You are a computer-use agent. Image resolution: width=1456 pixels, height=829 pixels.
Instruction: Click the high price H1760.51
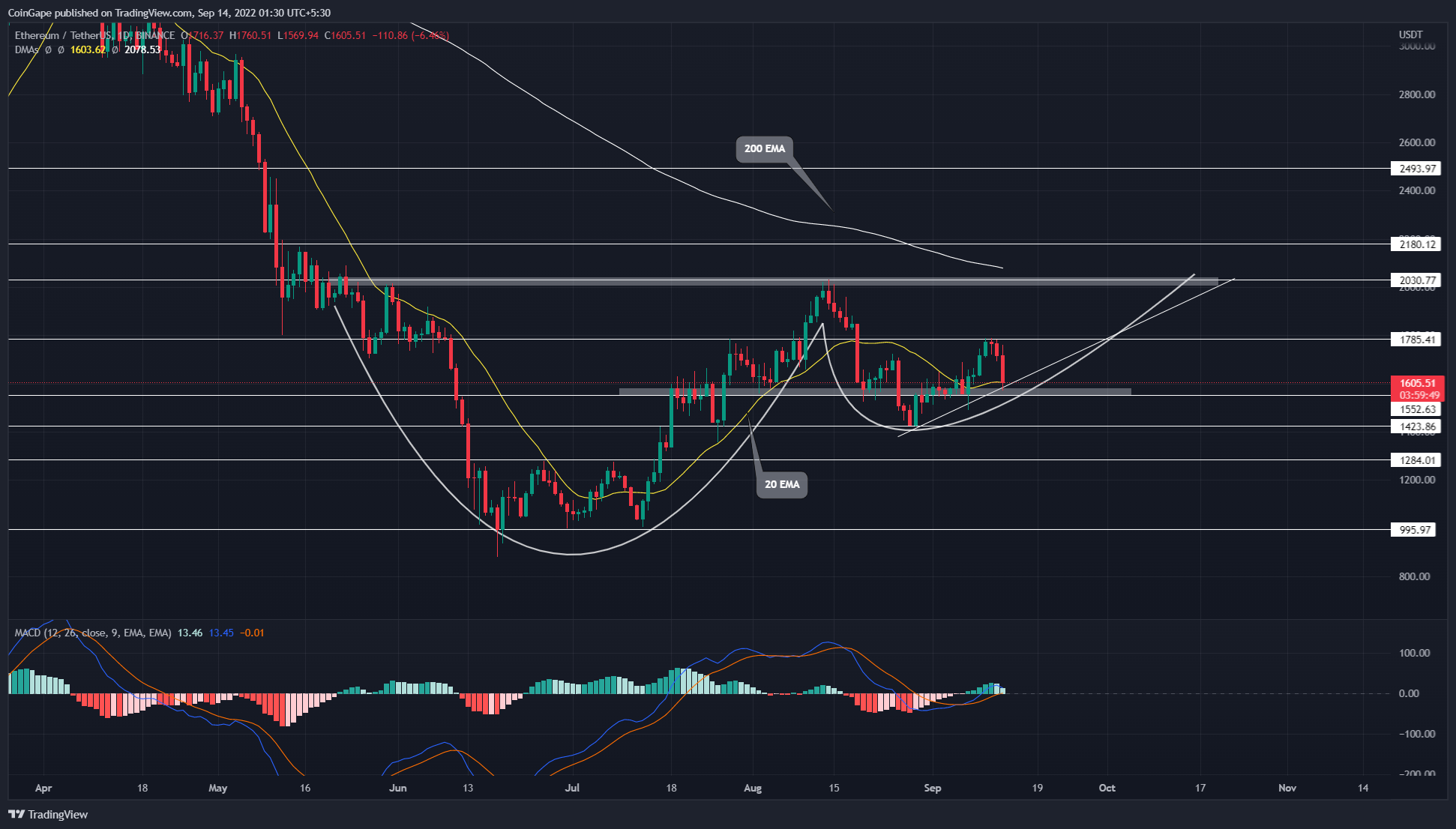click(x=250, y=35)
